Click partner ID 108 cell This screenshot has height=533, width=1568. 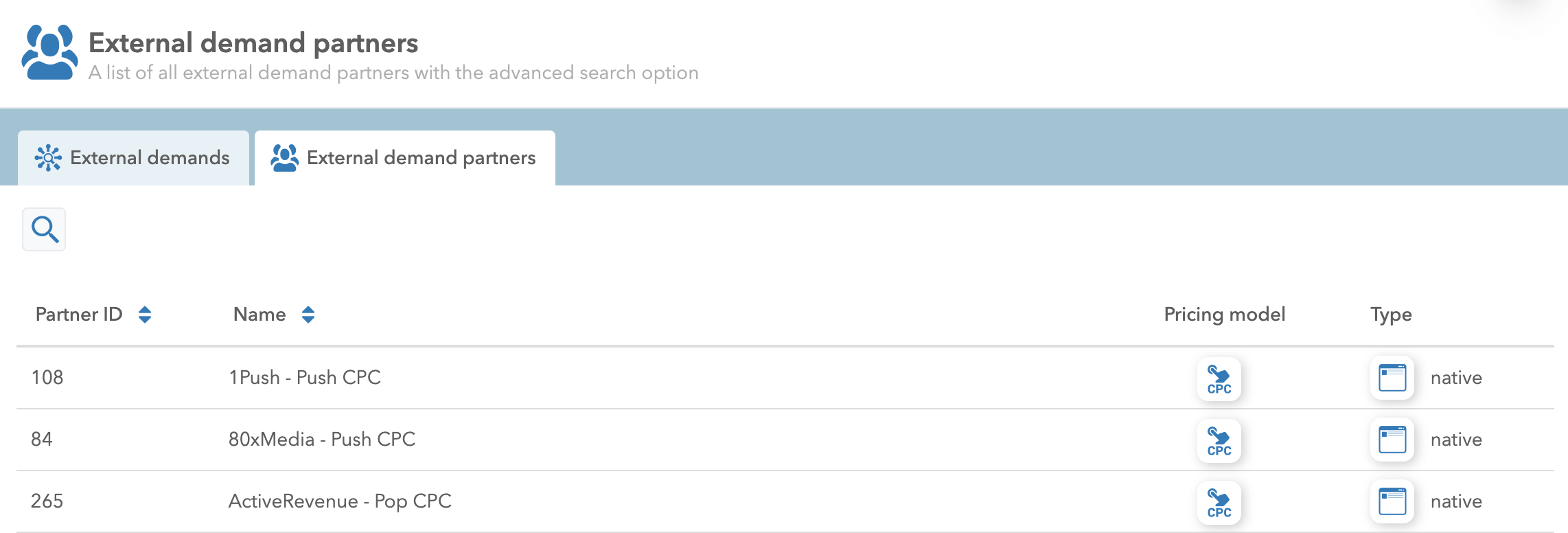pos(47,378)
